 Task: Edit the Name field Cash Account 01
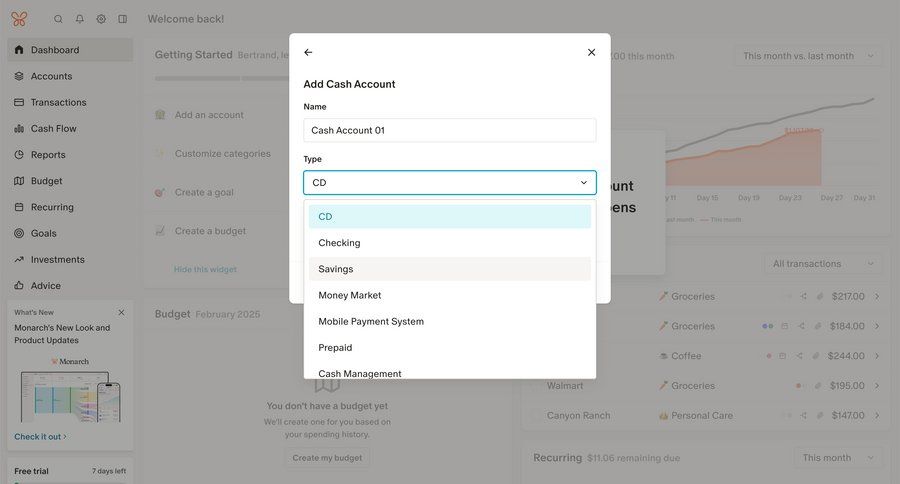[x=449, y=130]
